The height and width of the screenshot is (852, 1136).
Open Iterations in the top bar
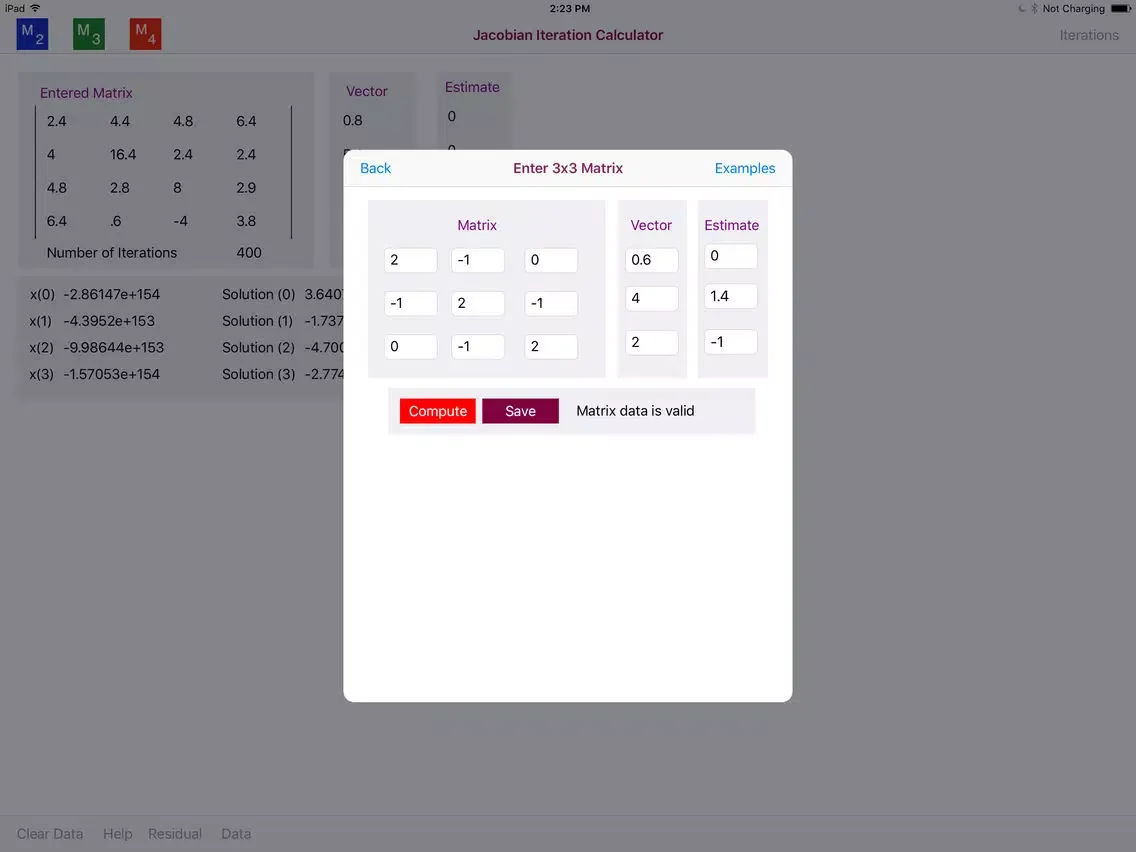[1089, 35]
